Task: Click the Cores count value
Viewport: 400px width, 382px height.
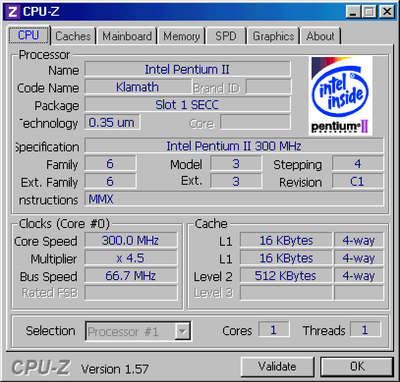Action: click(273, 330)
